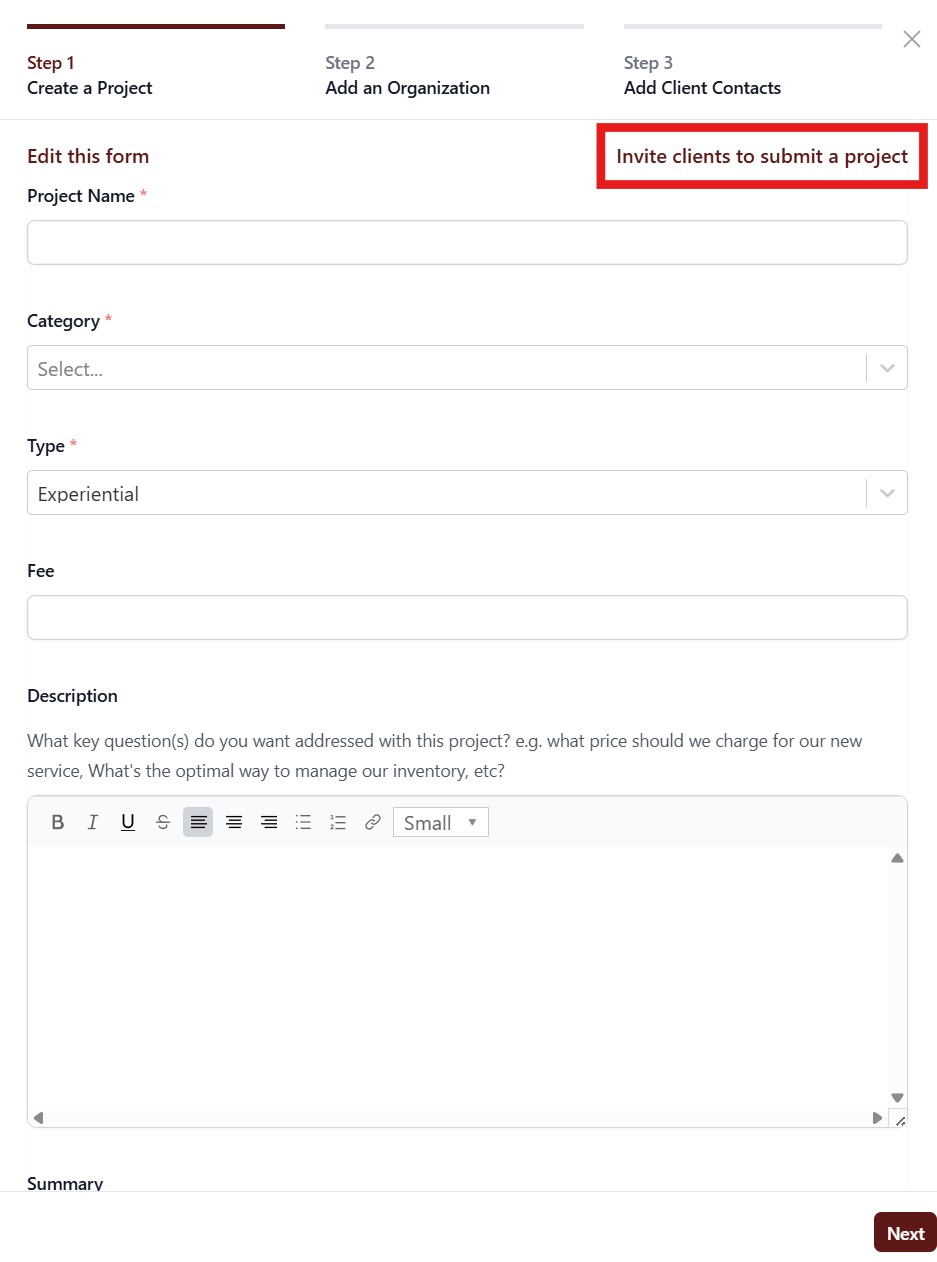Click the Edit this form link
The width and height of the screenshot is (937, 1262).
[x=88, y=156]
